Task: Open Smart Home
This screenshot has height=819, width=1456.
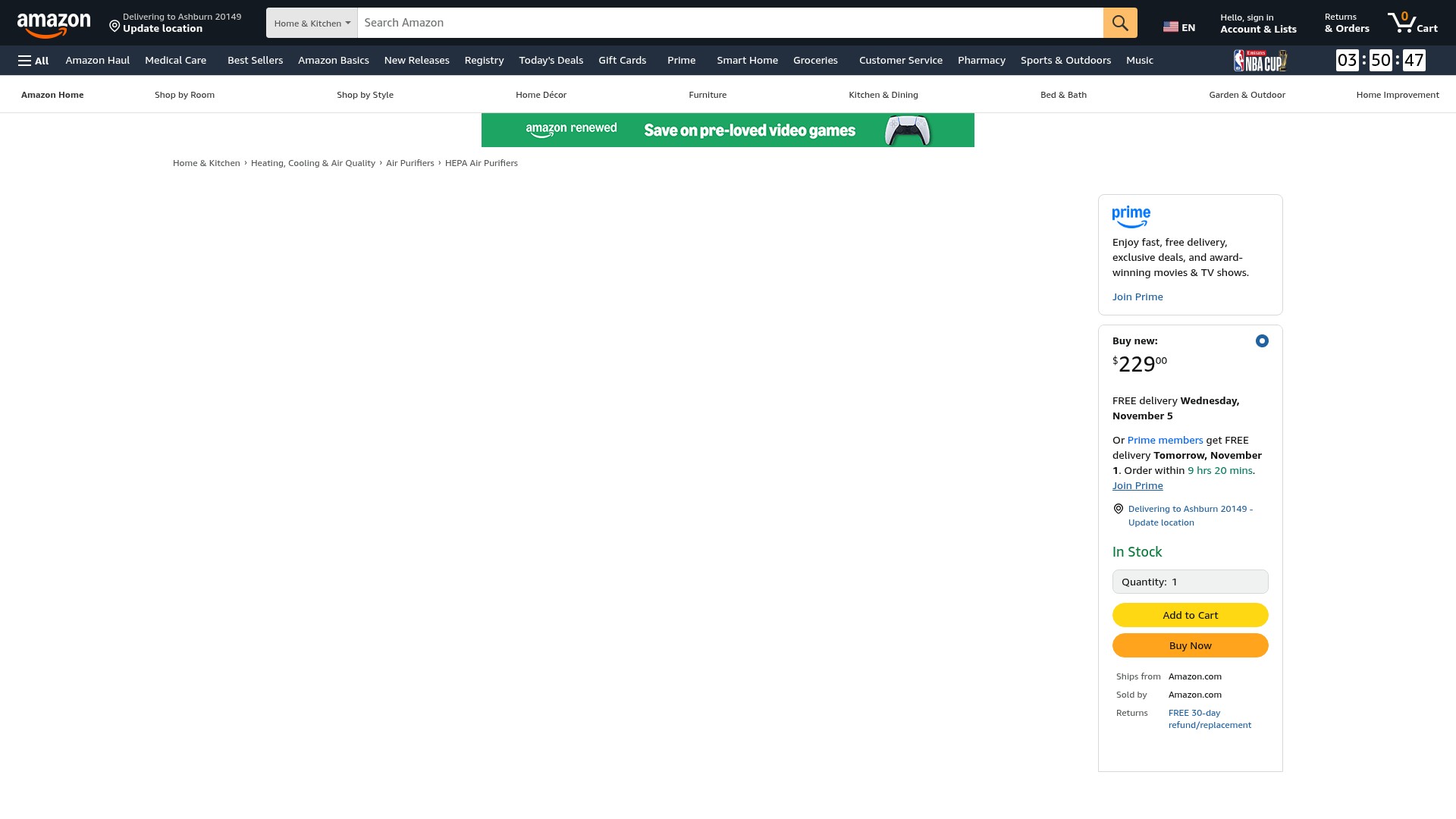Action: (x=747, y=61)
